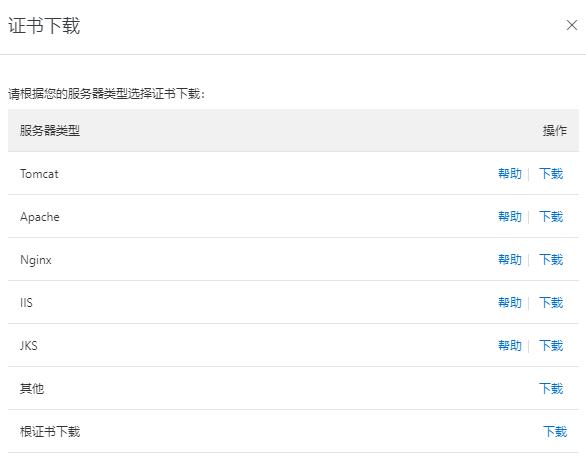The image size is (586, 463).
Task: Click the 服务器类型 column header
Action: [50, 130]
